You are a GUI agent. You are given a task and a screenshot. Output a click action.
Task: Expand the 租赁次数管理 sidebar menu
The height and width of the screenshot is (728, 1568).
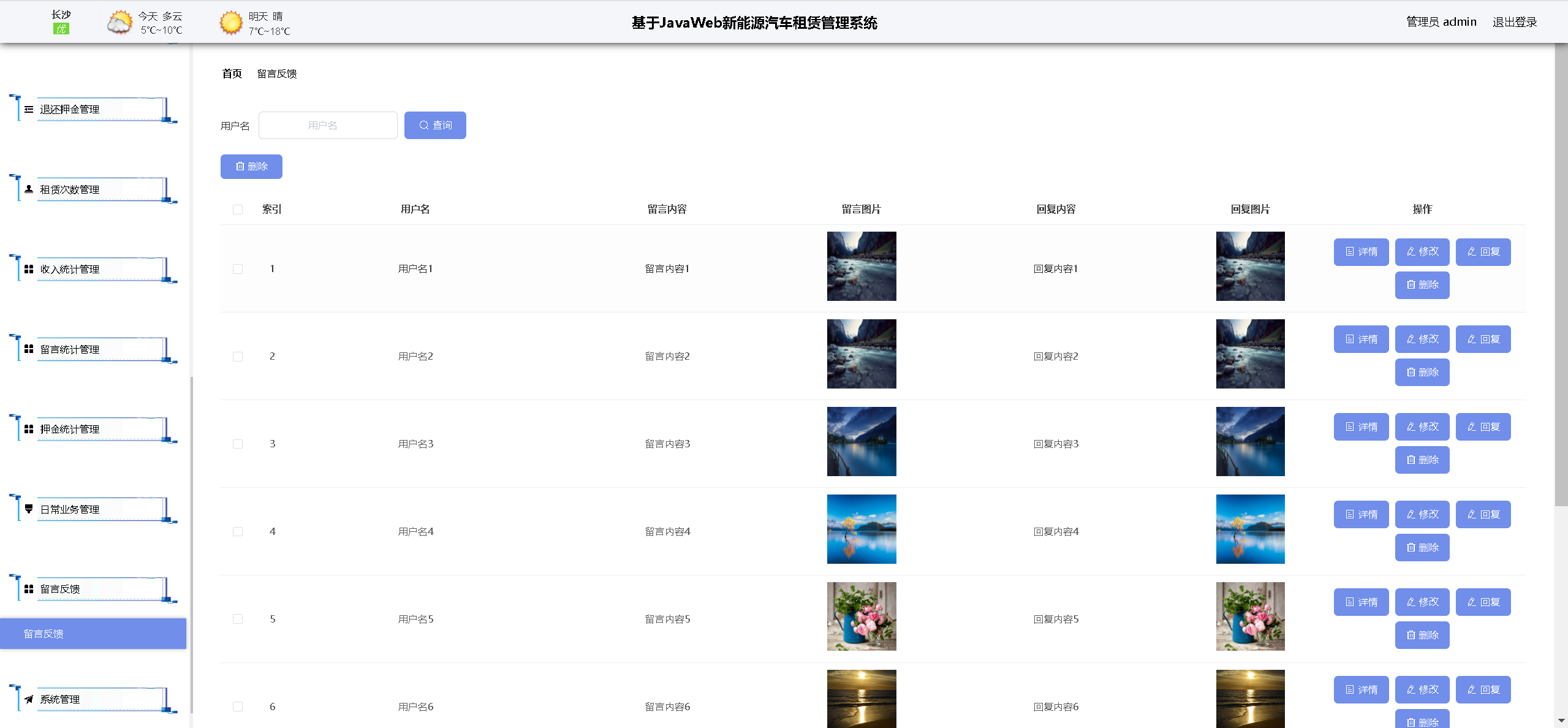pos(93,189)
